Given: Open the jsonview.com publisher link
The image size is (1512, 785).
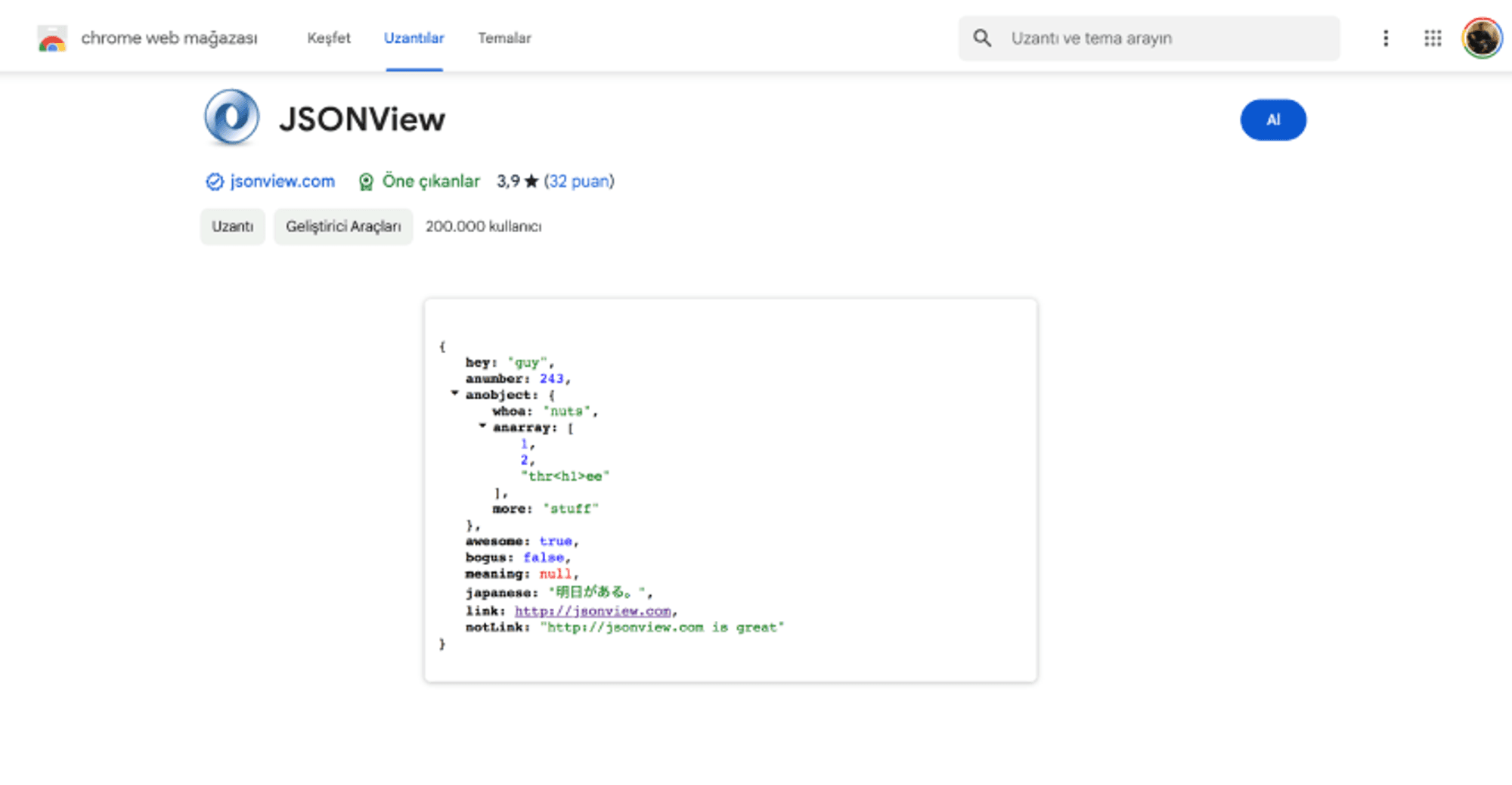Looking at the screenshot, I should pyautogui.click(x=282, y=182).
